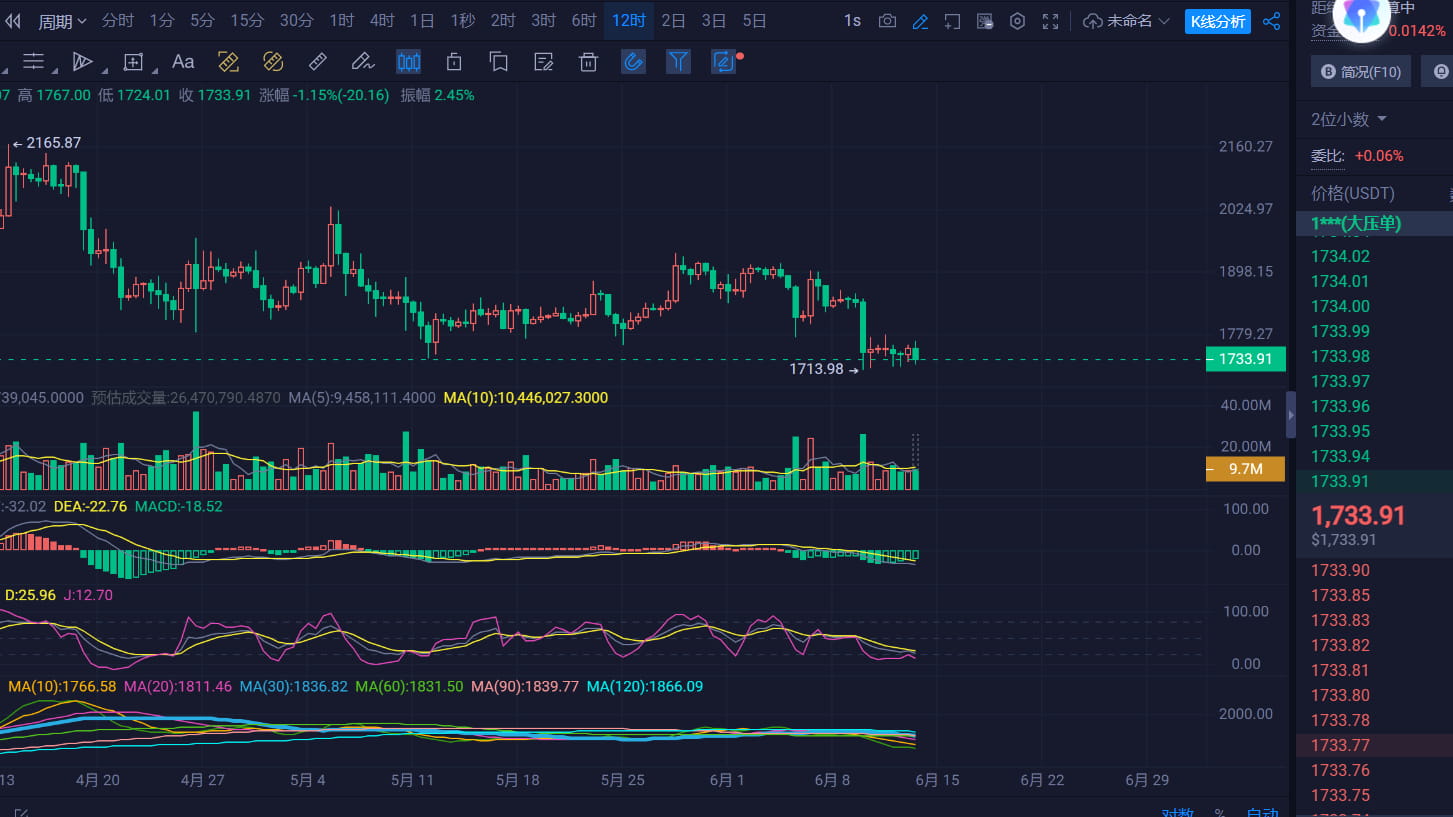Click the orange 9.7M volume label
The width and height of the screenshot is (1453, 817).
tap(1245, 468)
